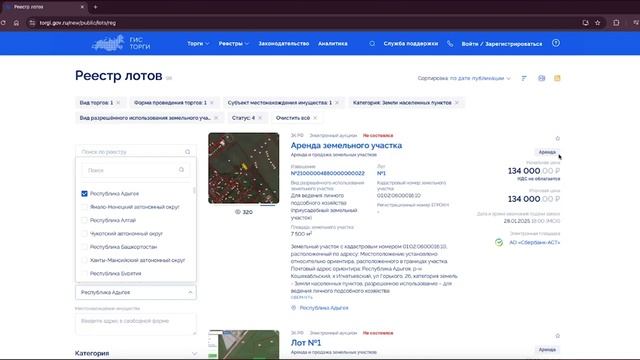640x360 pixels.
Task: Open the Реестры dropdown menu
Action: tap(233, 43)
